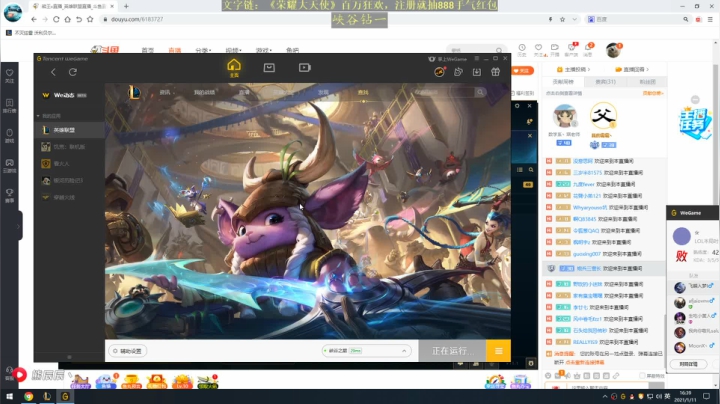Click the 正在运行 button

(452, 351)
